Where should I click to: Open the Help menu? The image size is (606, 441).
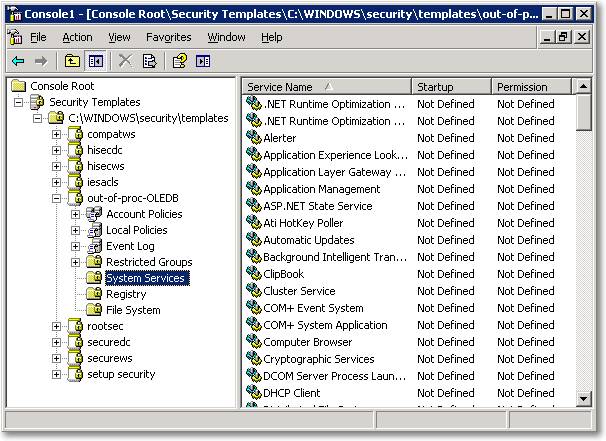tap(272, 37)
